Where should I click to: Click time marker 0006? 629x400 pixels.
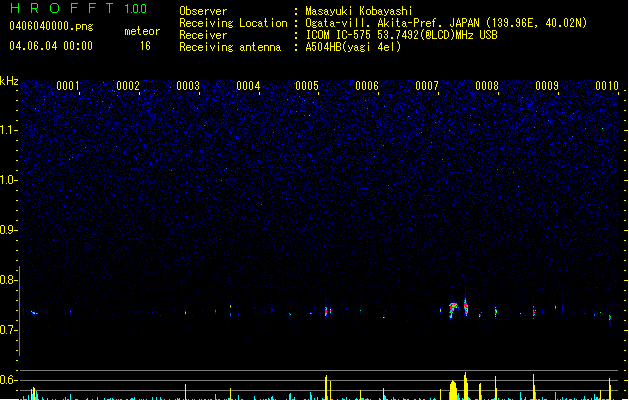[x=367, y=85]
